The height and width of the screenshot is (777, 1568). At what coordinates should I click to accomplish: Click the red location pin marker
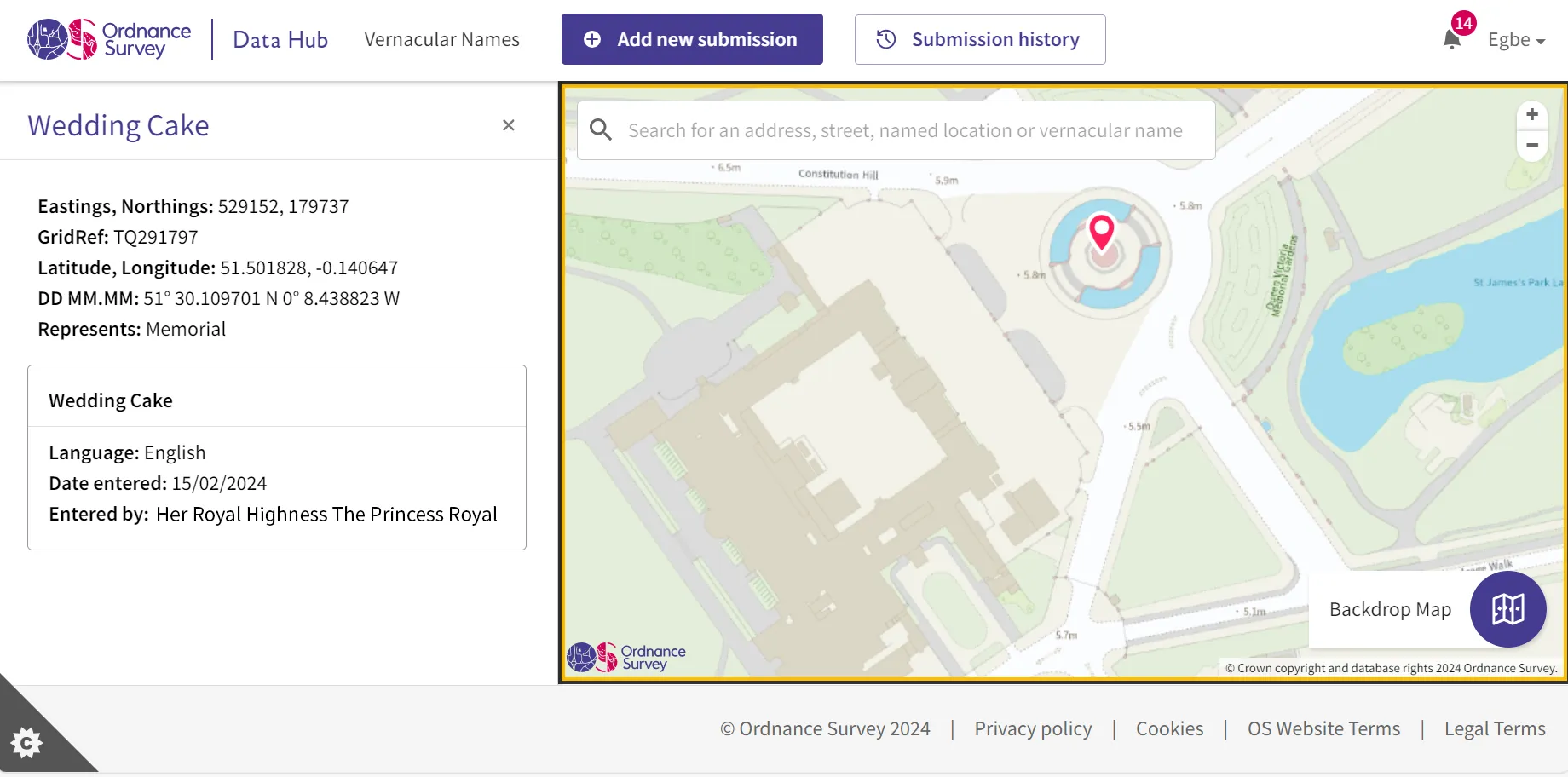1102,232
